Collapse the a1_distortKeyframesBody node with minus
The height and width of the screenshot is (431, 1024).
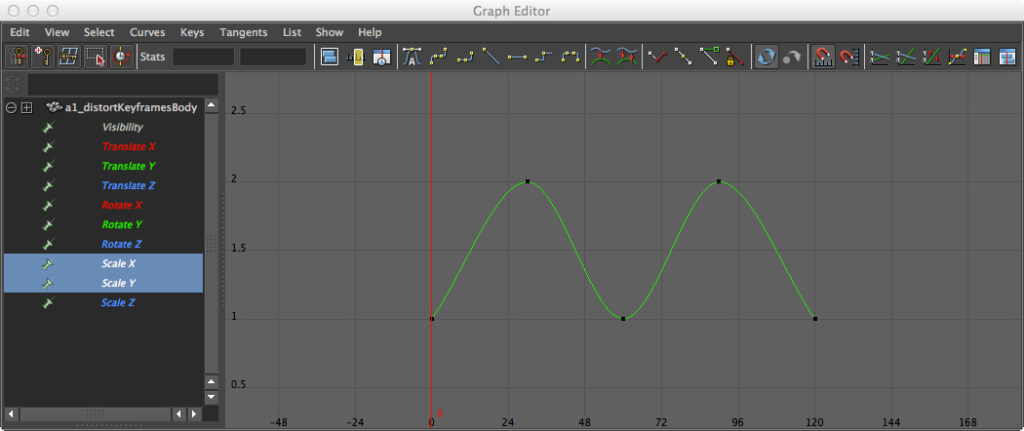11,107
